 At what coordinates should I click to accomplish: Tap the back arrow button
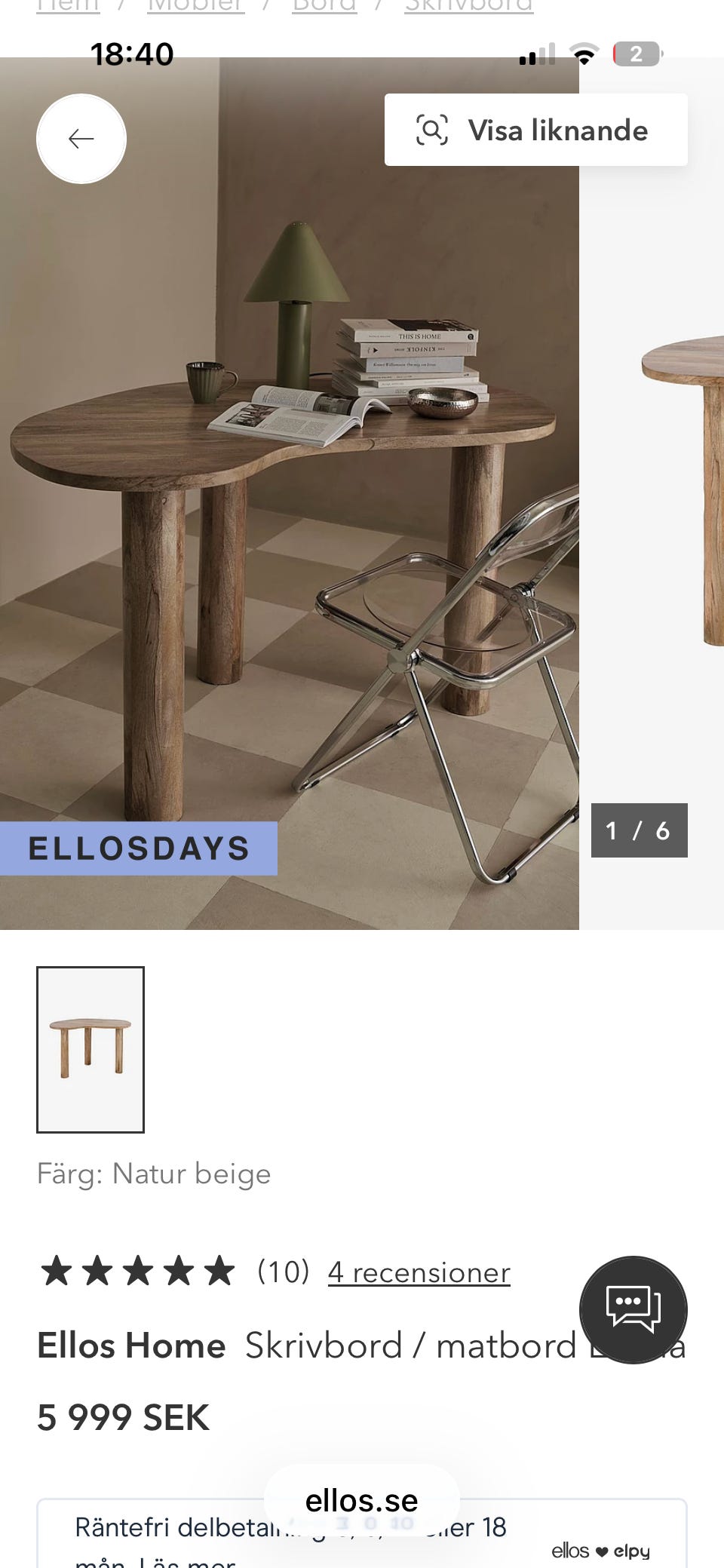(x=81, y=139)
